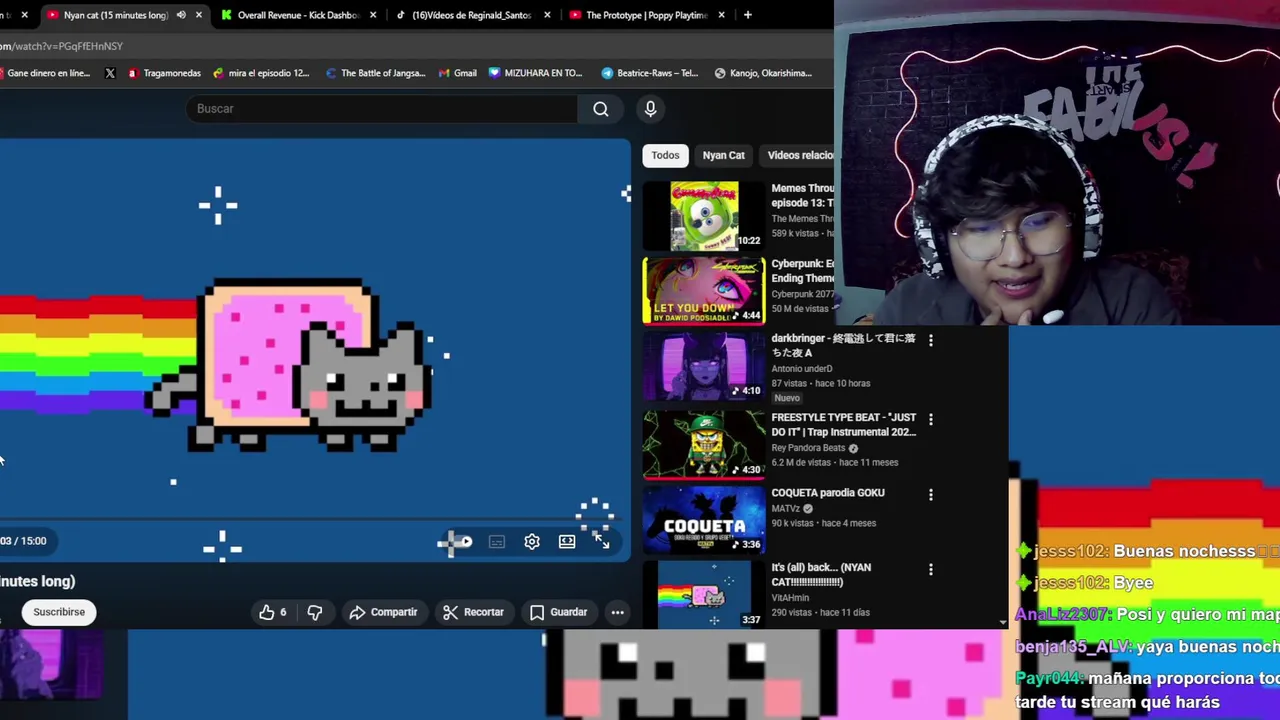Select the Videos relacionados filter chip
Viewport: 1280px width, 720px height.
point(798,155)
